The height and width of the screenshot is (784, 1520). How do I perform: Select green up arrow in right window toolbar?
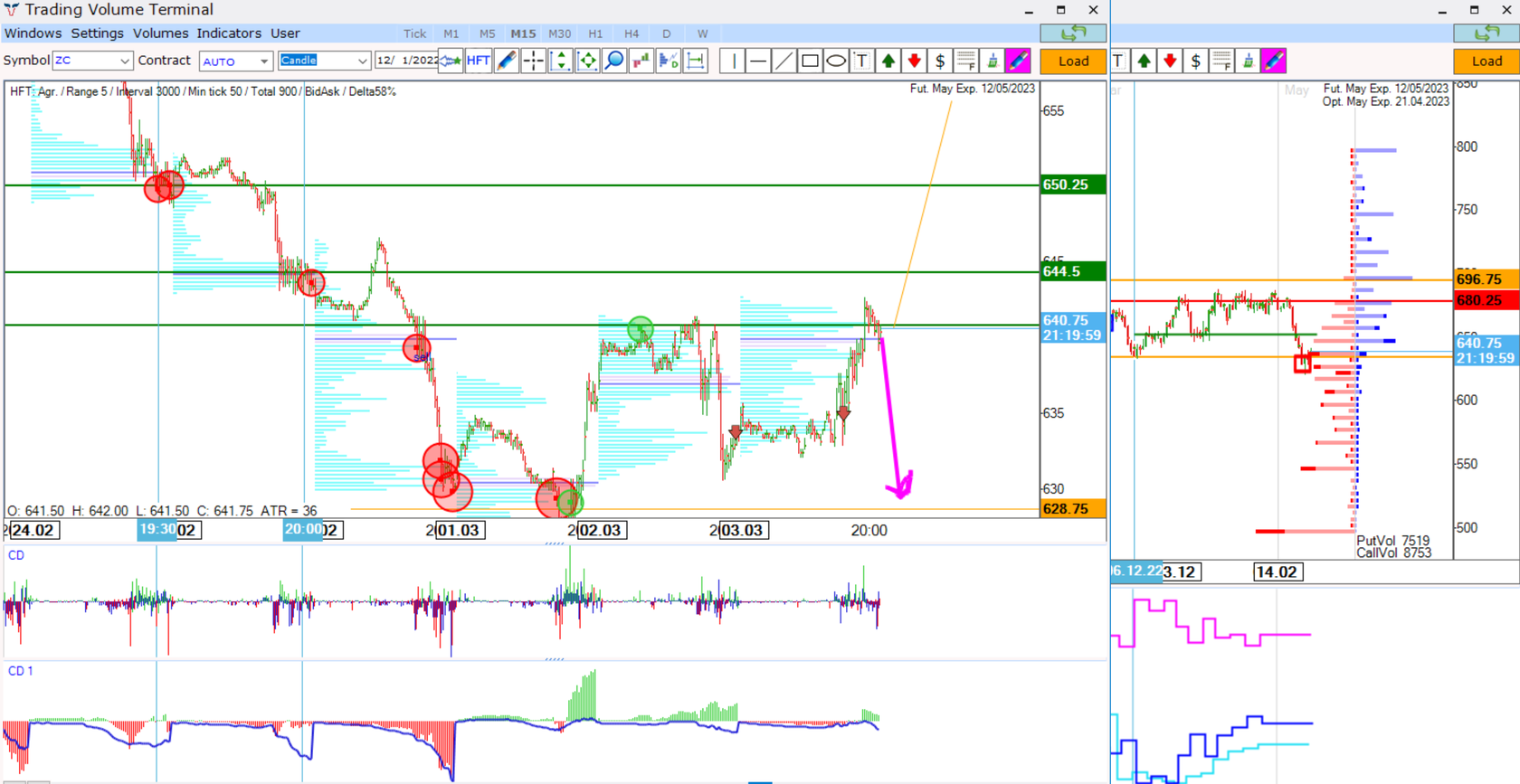(x=1145, y=61)
